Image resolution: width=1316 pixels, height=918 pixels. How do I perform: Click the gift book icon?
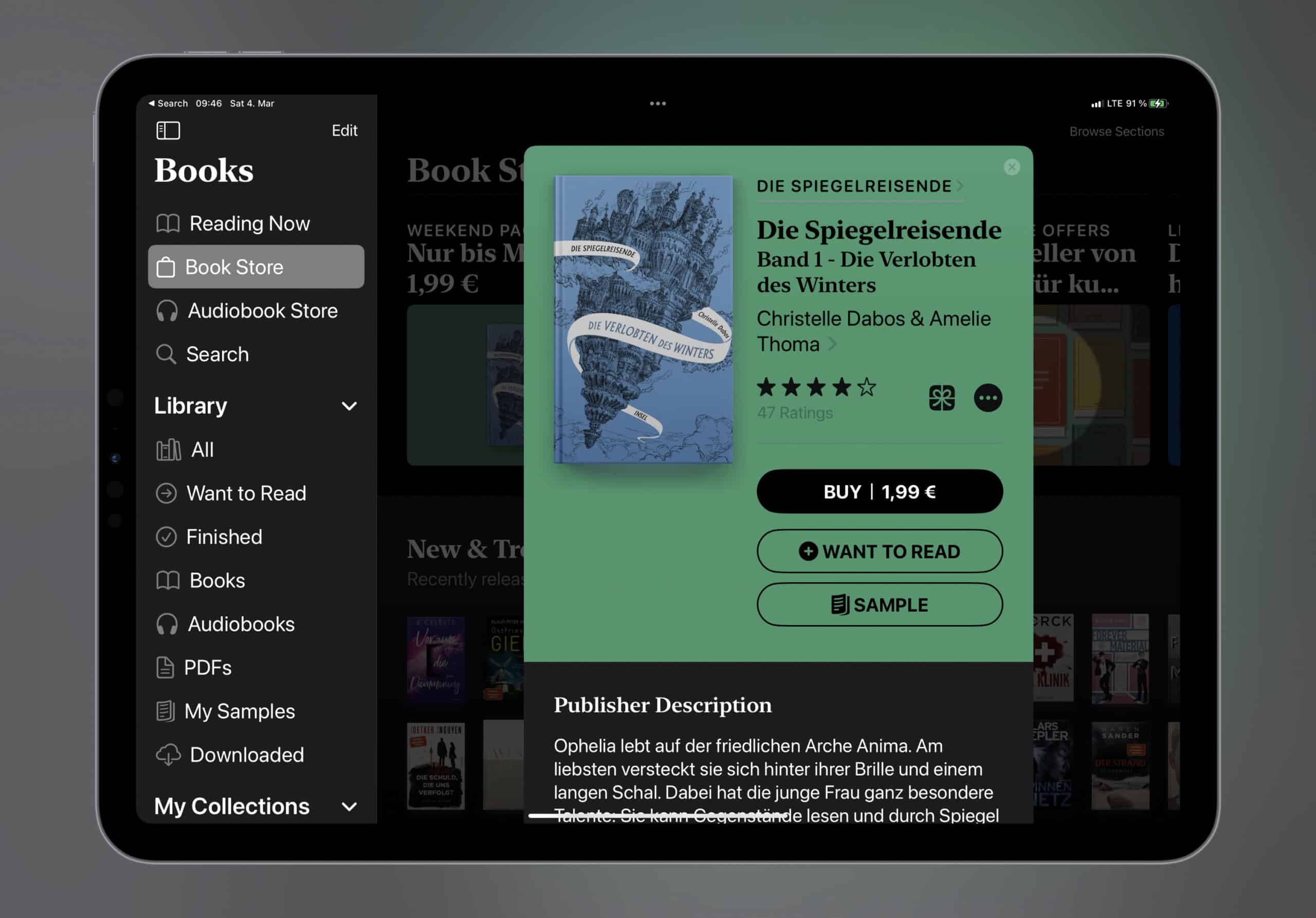click(x=942, y=398)
